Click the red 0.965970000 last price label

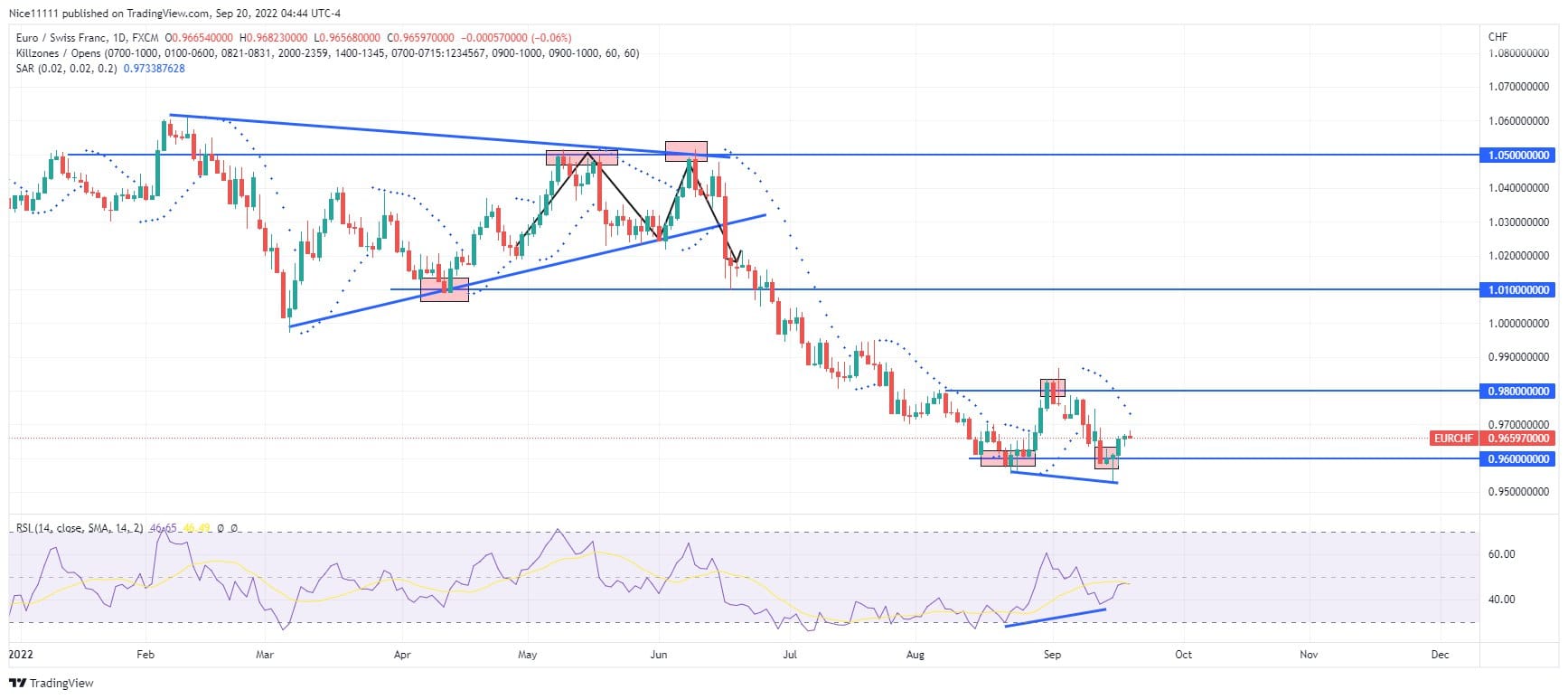pos(1517,439)
